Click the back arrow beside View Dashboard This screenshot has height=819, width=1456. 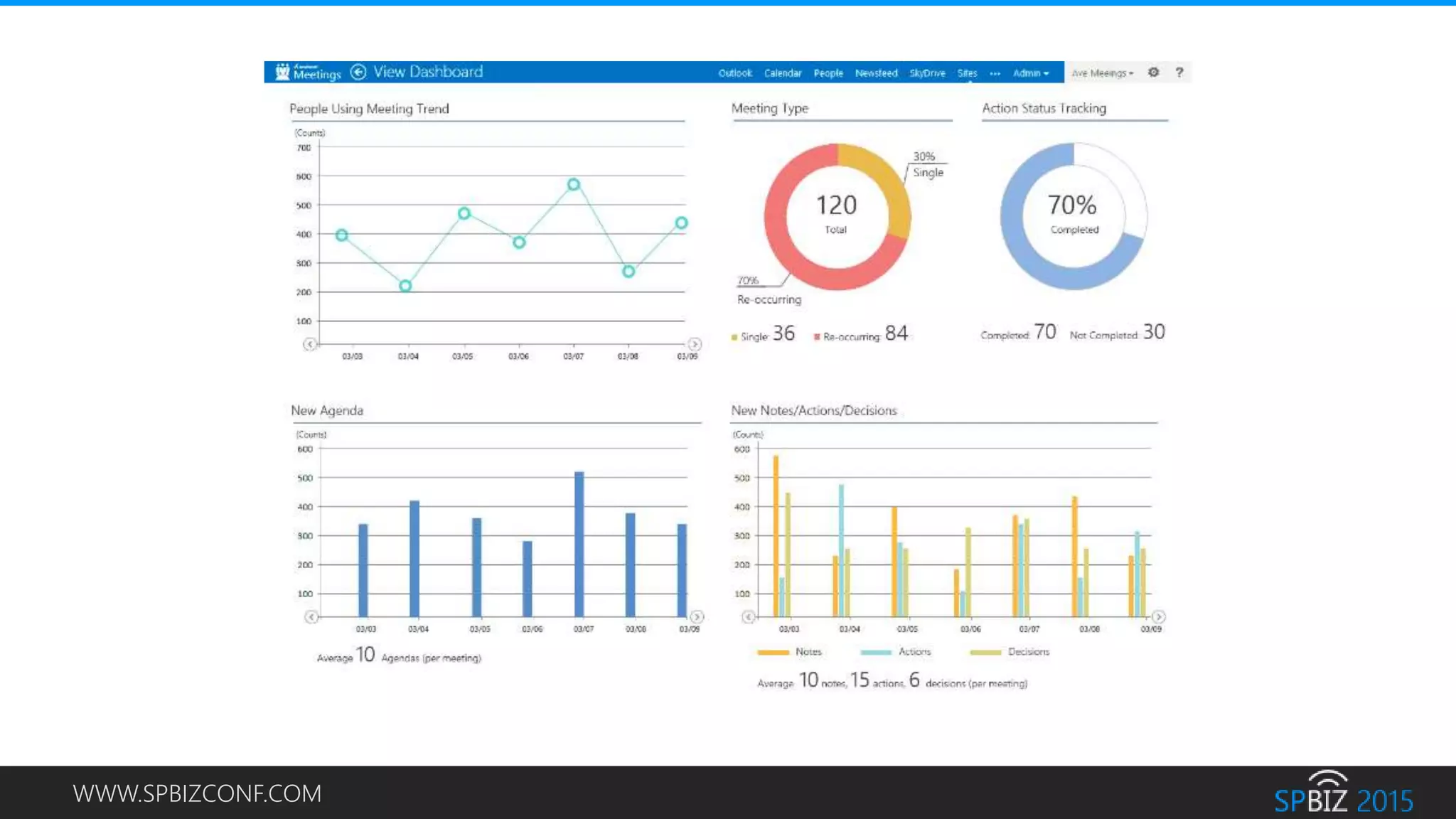point(358,72)
